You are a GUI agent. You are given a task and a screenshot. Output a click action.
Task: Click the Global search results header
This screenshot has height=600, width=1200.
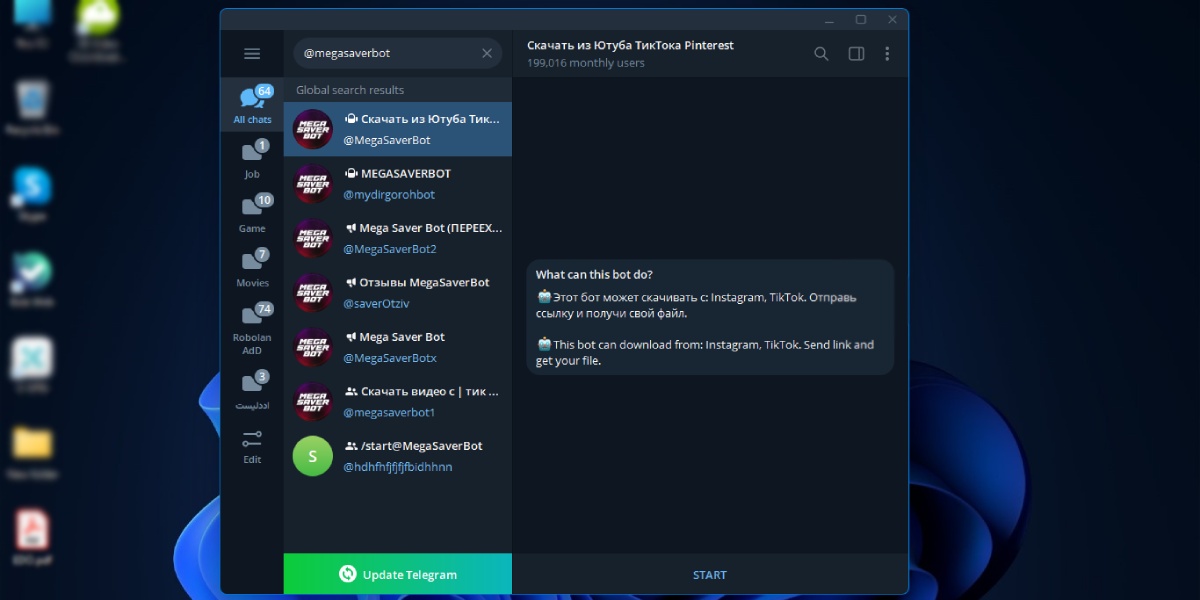point(350,90)
